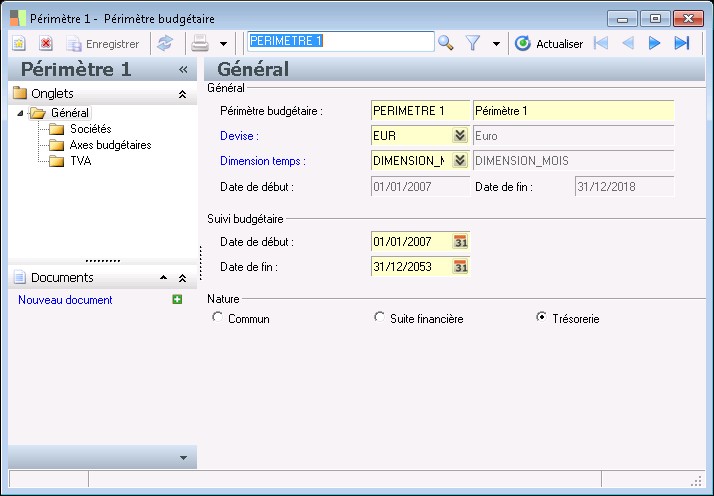Open Axes budgétaires in tree
This screenshot has height=496, width=714.
click(110, 145)
